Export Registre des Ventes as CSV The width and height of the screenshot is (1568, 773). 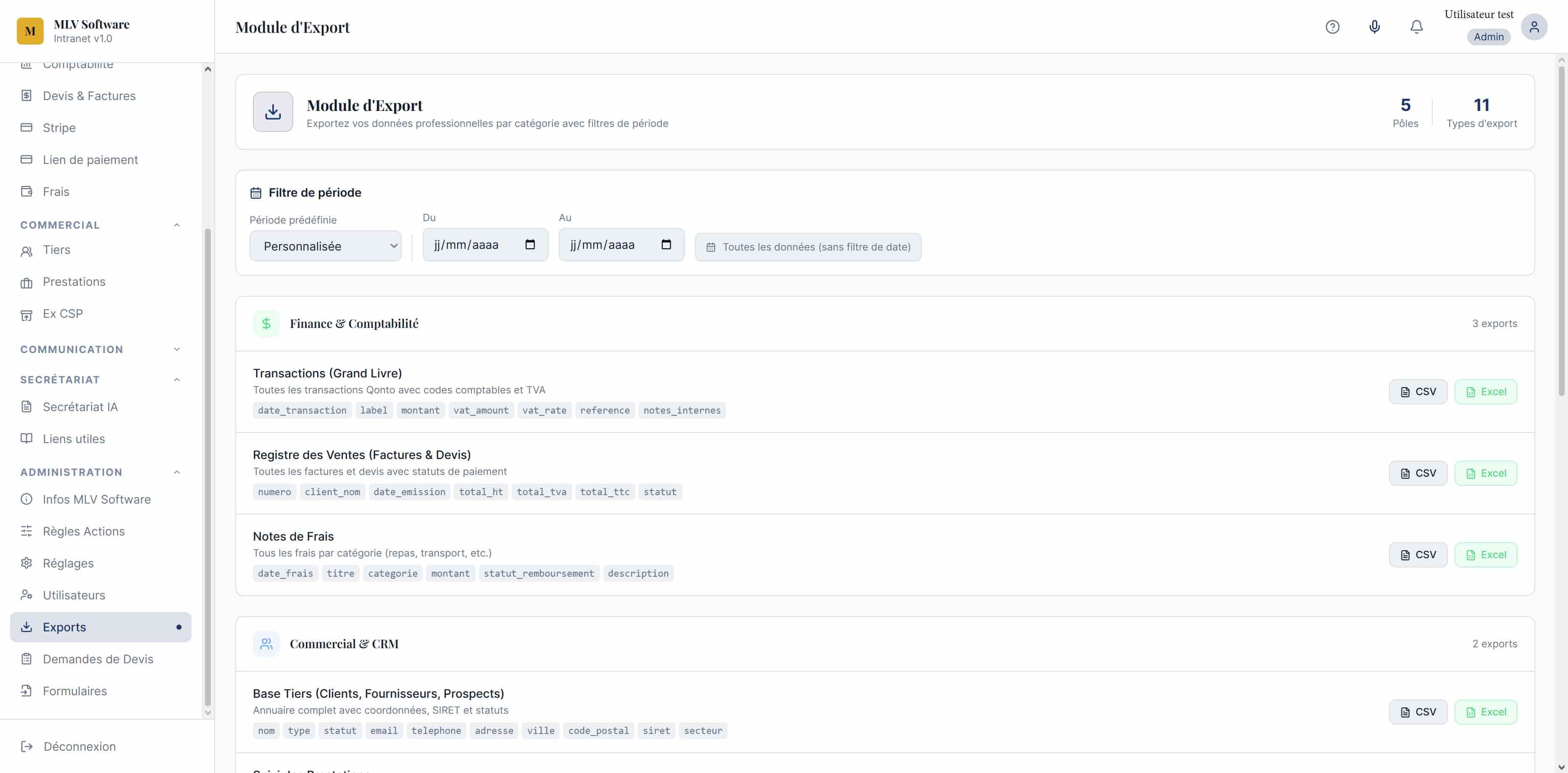click(x=1418, y=473)
